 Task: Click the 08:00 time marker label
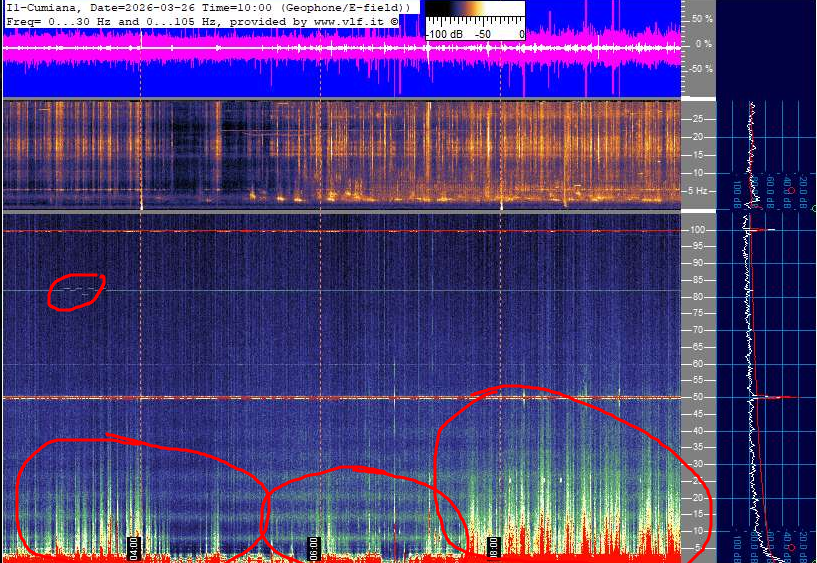pos(493,546)
